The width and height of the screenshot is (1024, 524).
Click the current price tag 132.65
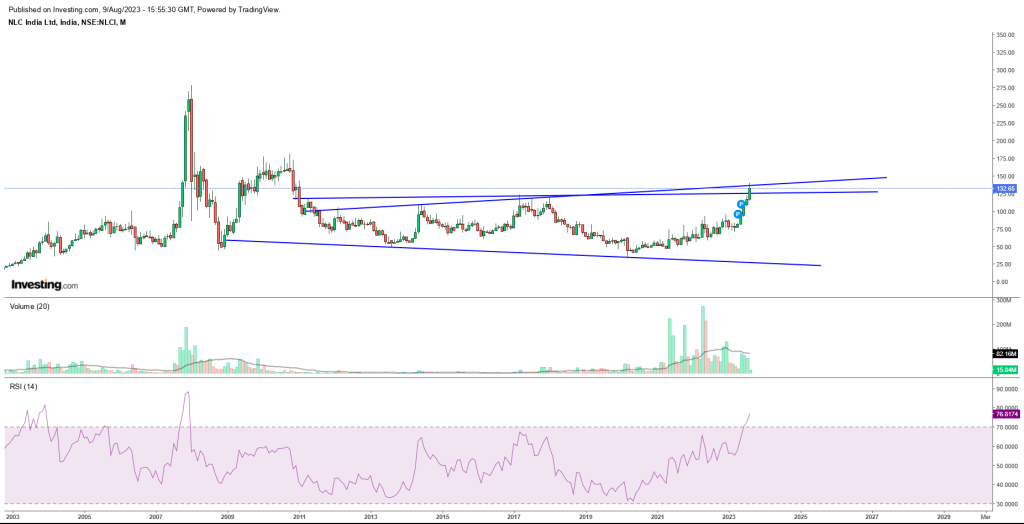coord(1005,188)
